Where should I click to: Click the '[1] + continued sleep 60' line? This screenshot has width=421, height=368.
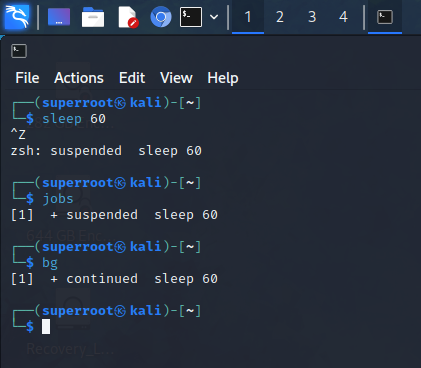pos(114,279)
